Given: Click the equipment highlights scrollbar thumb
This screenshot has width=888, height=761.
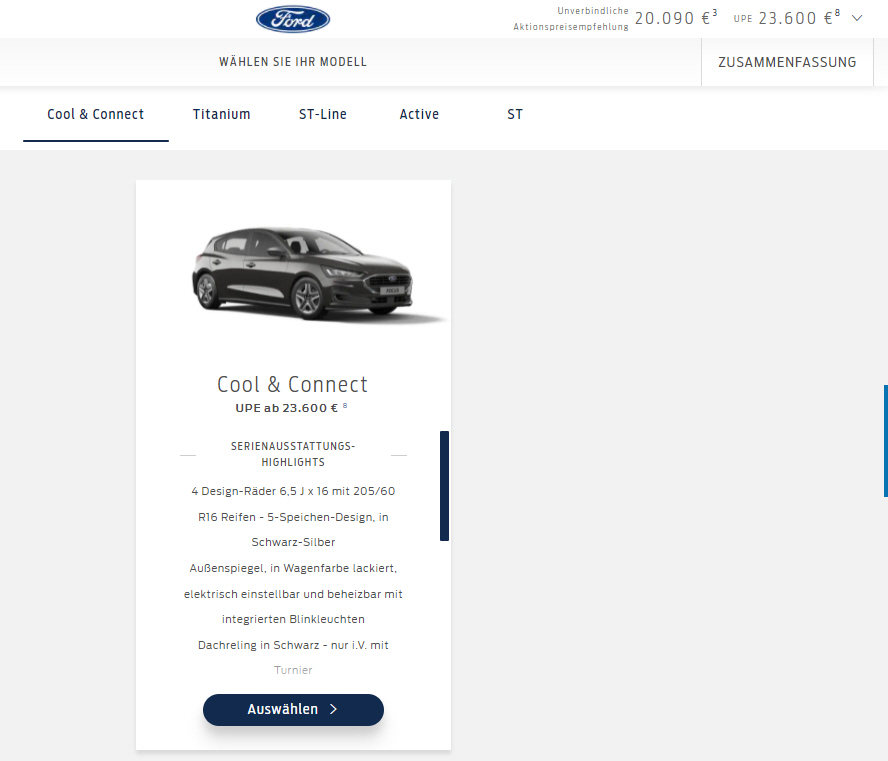Looking at the screenshot, I should (445, 486).
